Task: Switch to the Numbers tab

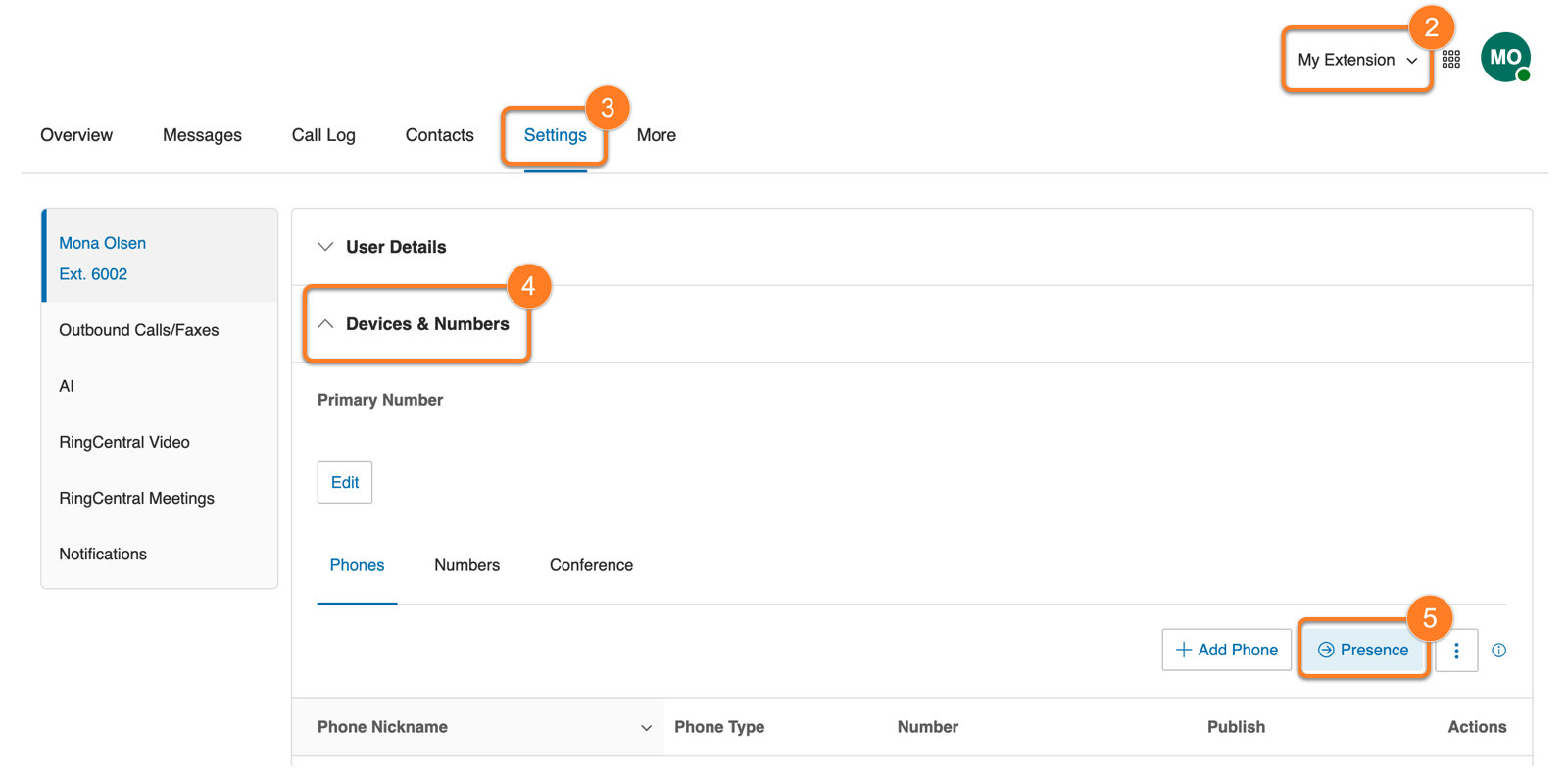Action: pos(466,565)
